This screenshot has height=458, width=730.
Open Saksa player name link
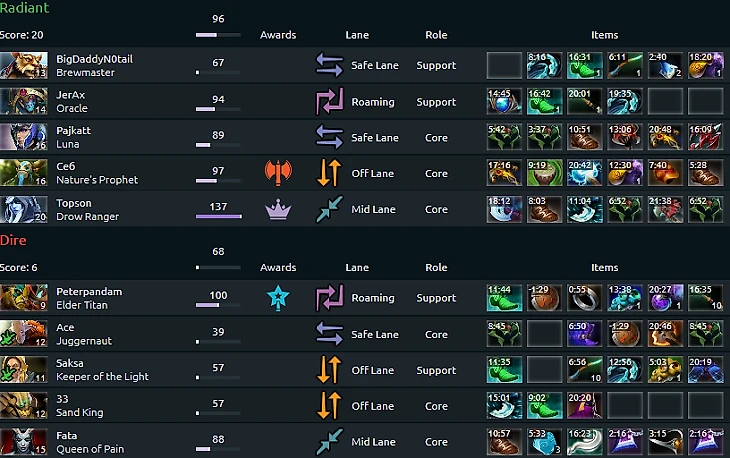(70, 363)
